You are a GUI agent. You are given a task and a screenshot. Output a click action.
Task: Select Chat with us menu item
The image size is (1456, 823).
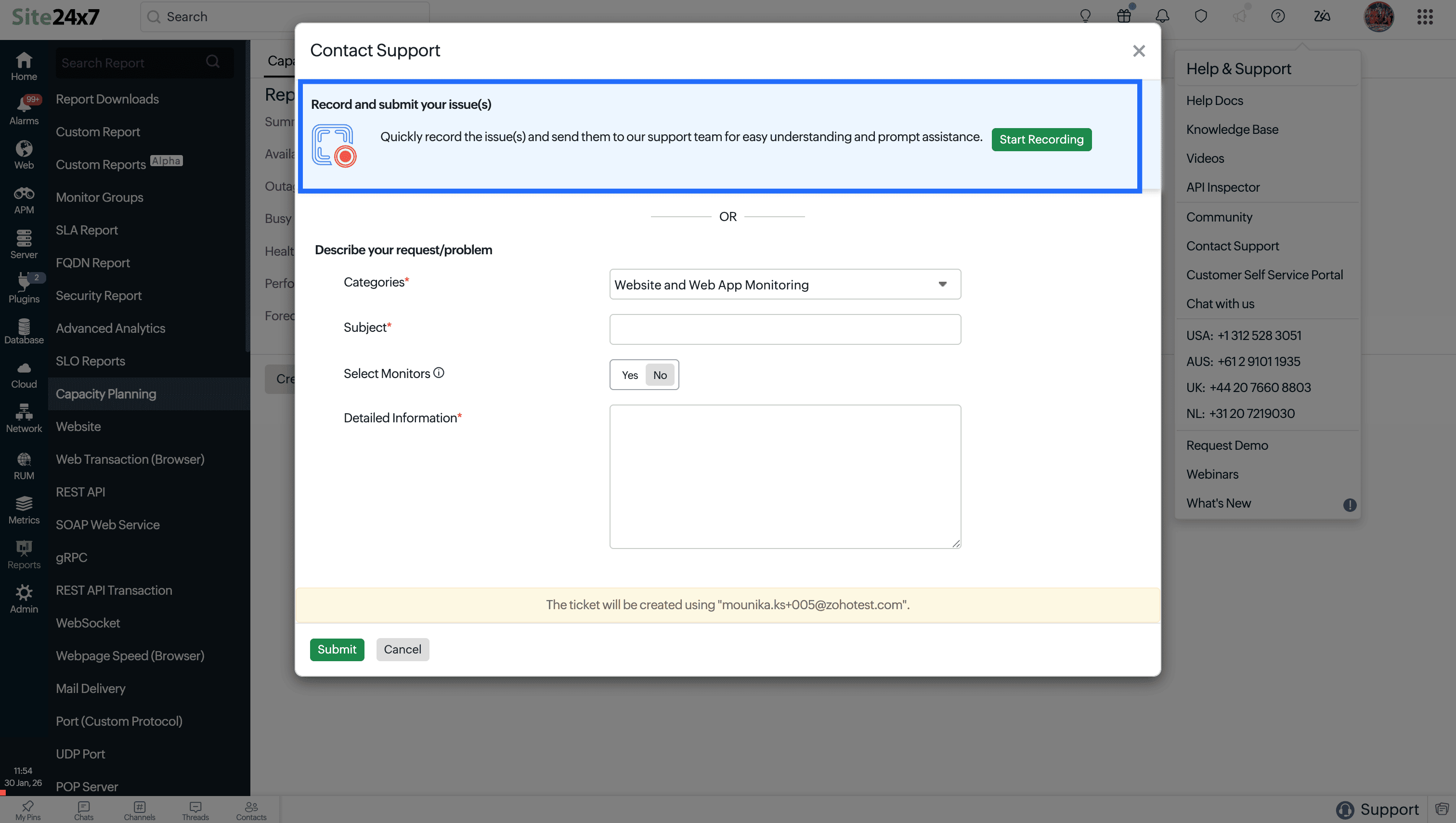1220,303
